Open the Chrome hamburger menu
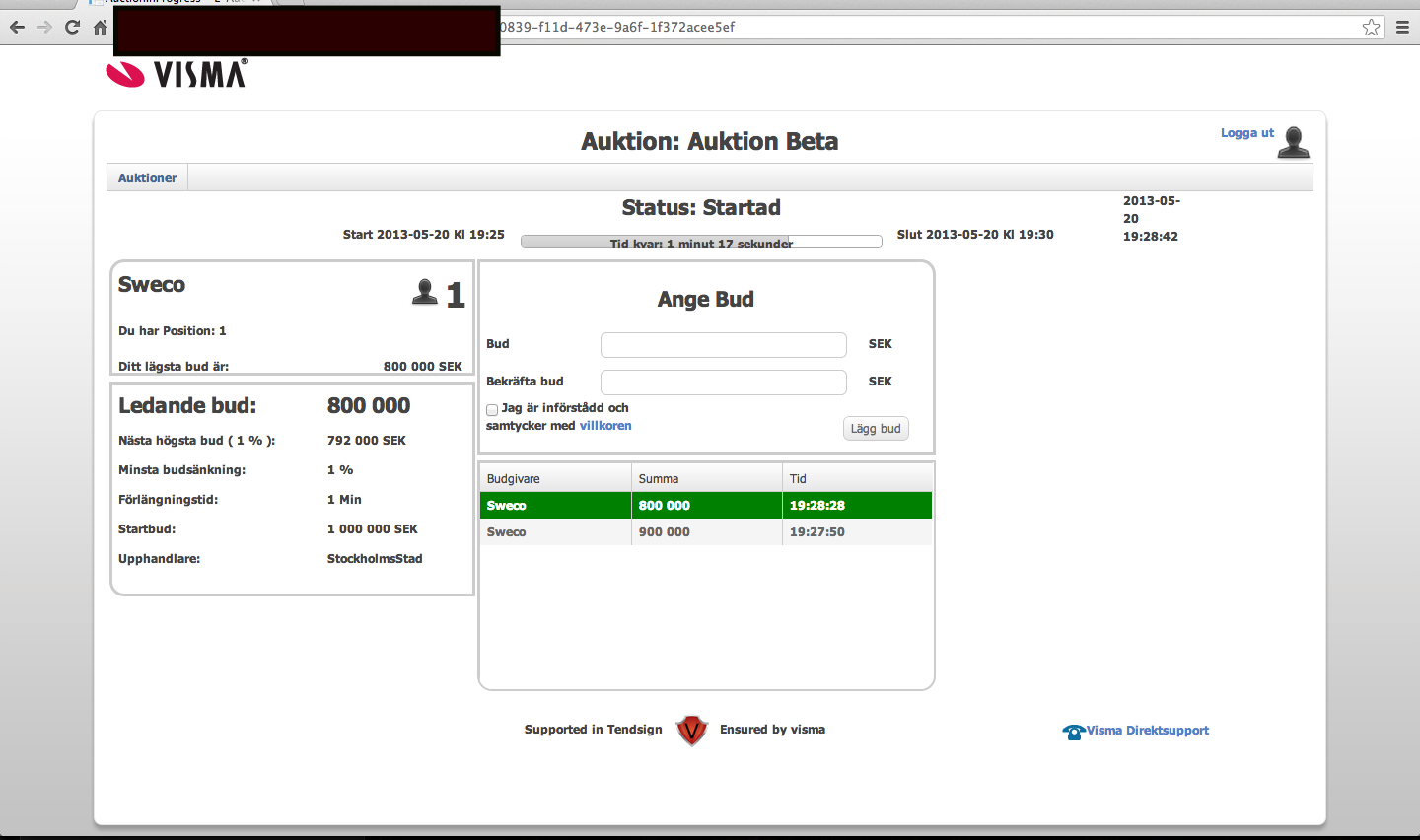1420x840 pixels. click(x=1402, y=27)
